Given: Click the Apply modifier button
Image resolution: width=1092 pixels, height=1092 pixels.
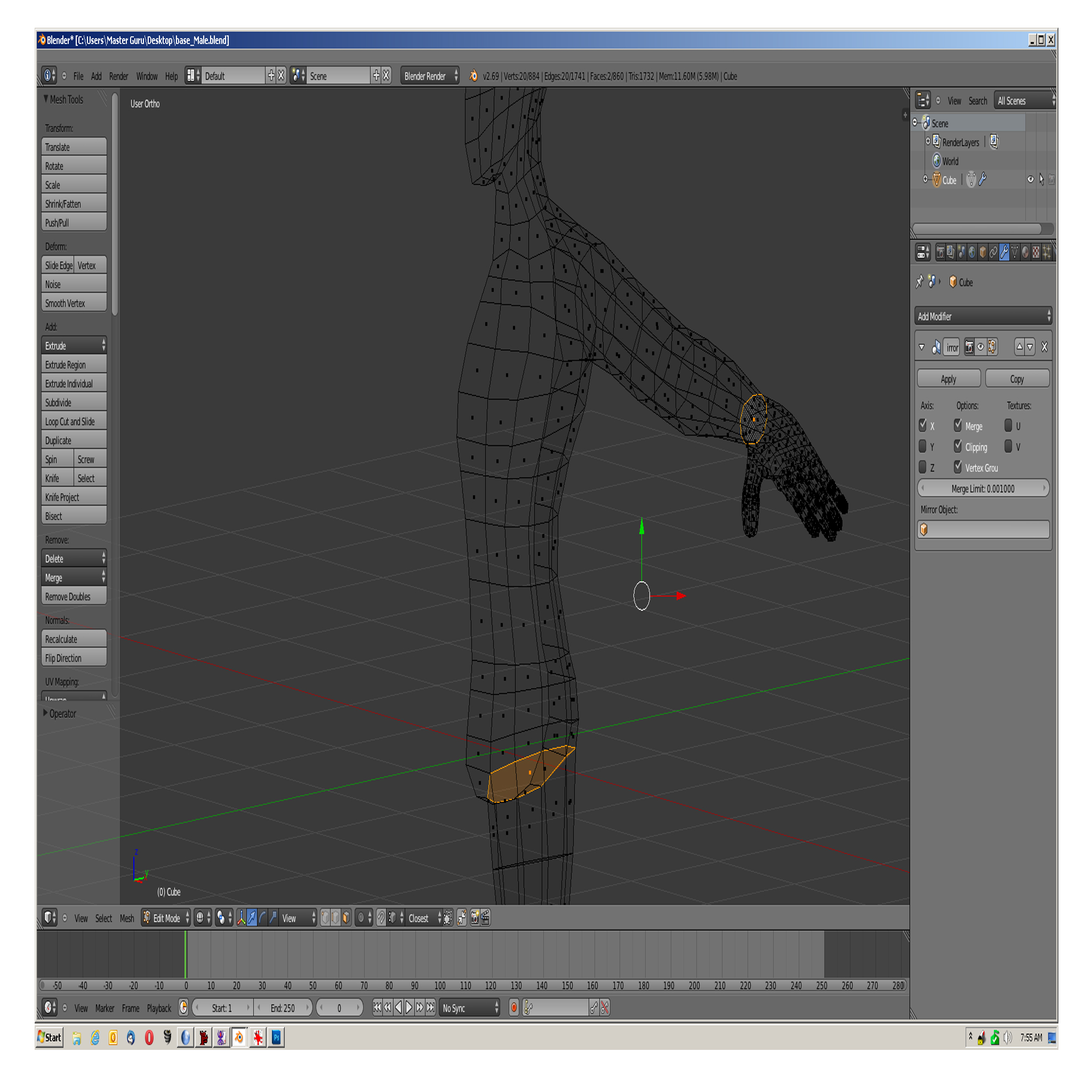Looking at the screenshot, I should tap(949, 379).
